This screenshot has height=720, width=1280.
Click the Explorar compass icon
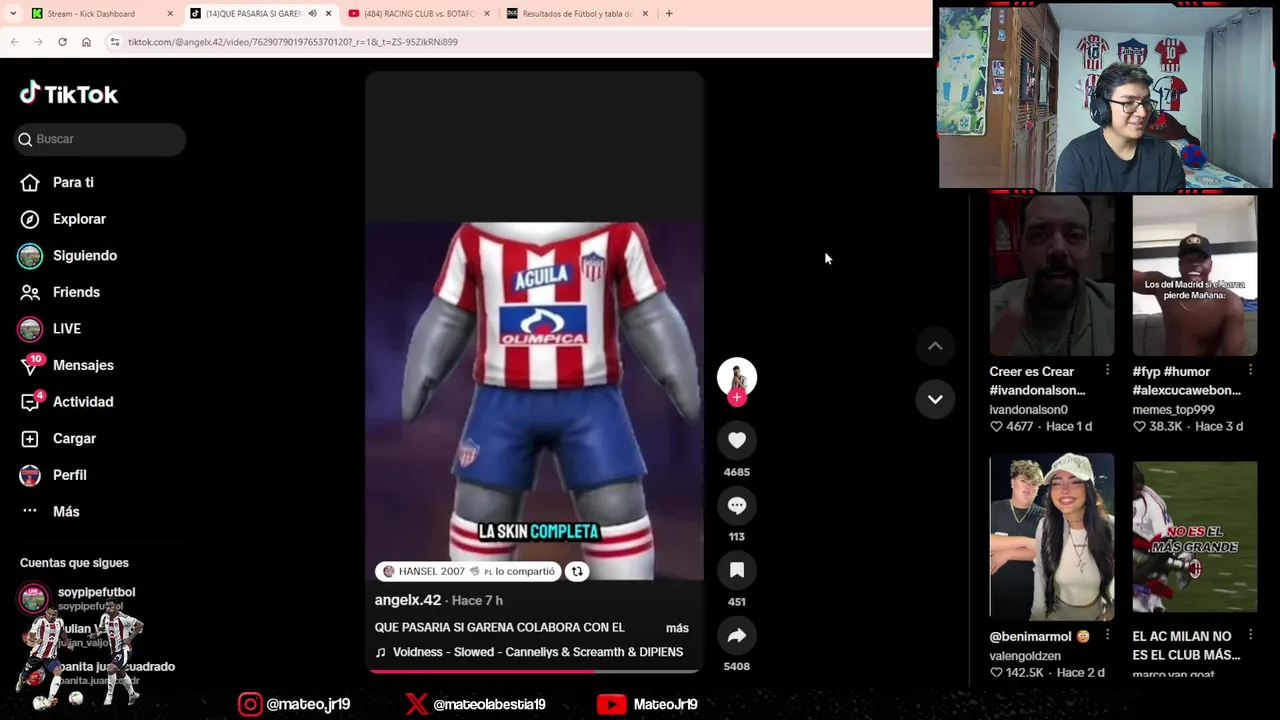[30, 219]
